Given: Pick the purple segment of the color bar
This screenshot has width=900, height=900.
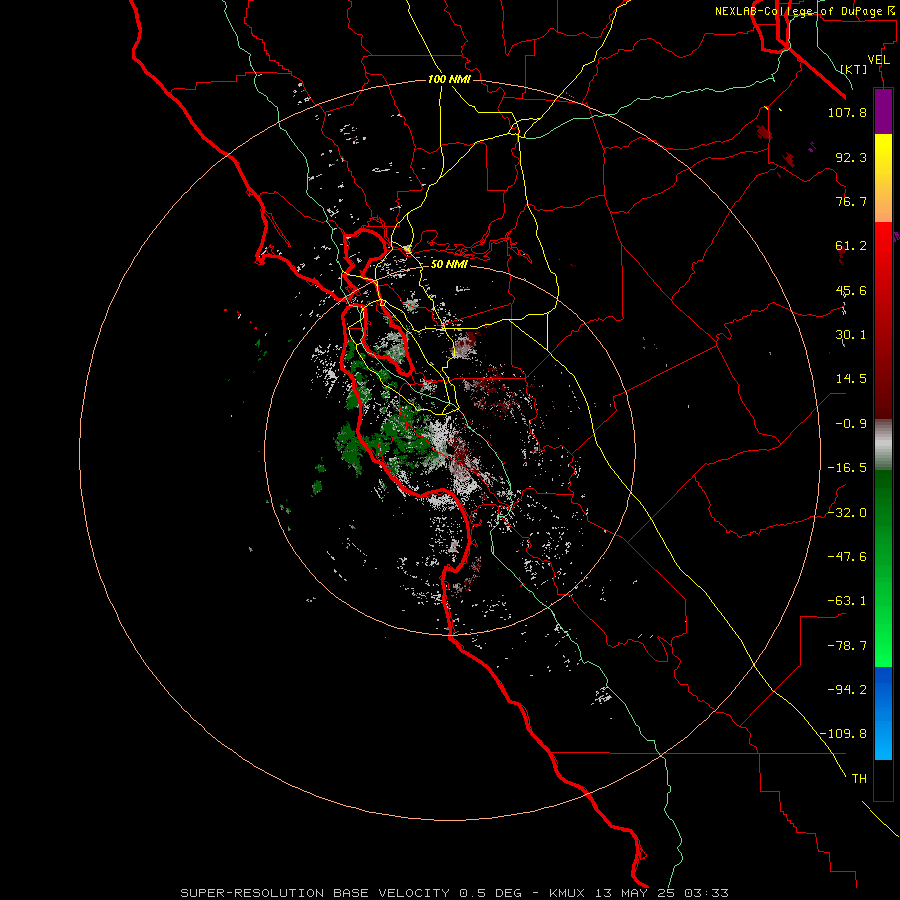Looking at the screenshot, I should pos(883,111).
